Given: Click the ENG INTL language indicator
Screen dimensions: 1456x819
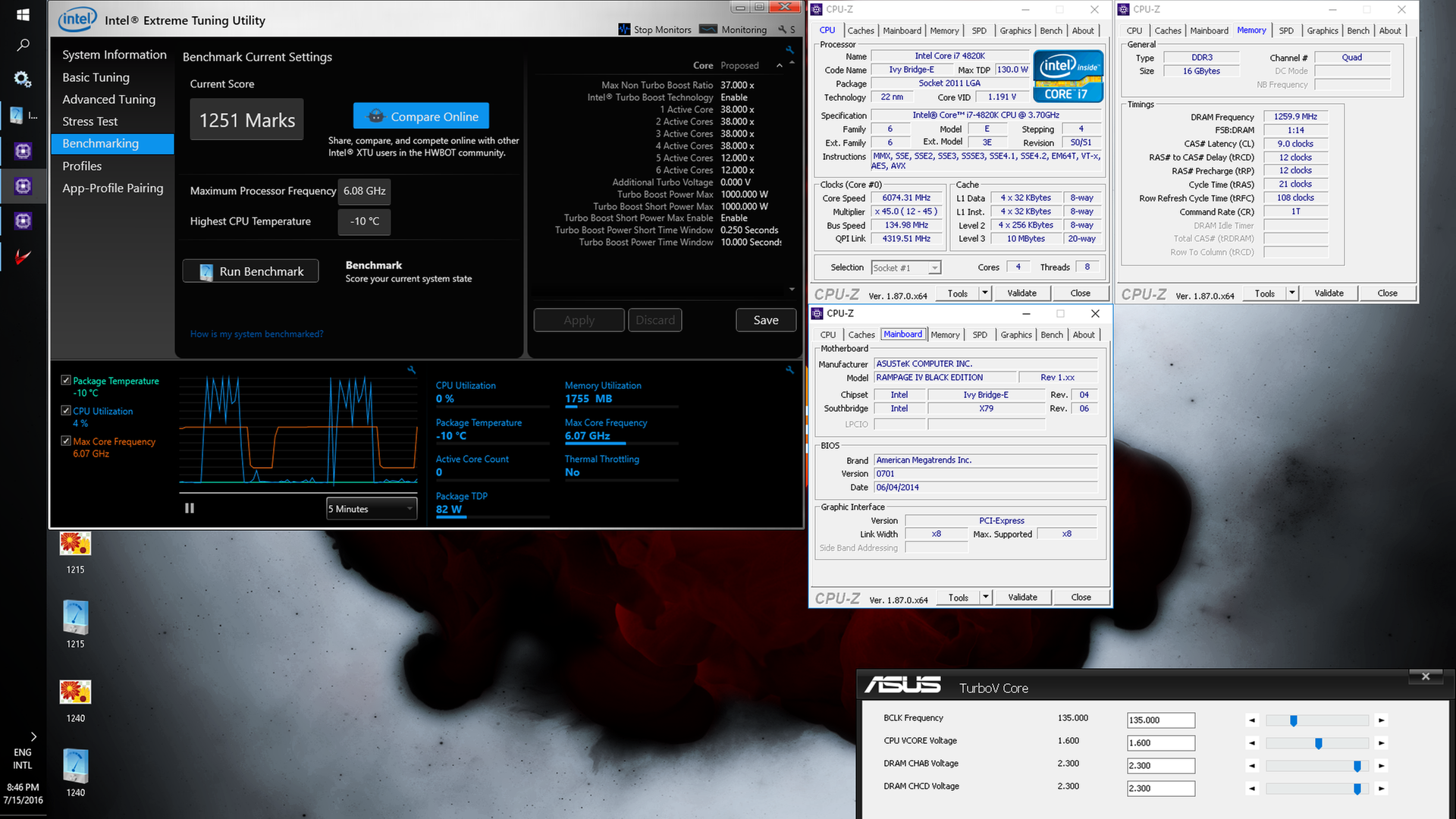Looking at the screenshot, I should tap(23, 758).
